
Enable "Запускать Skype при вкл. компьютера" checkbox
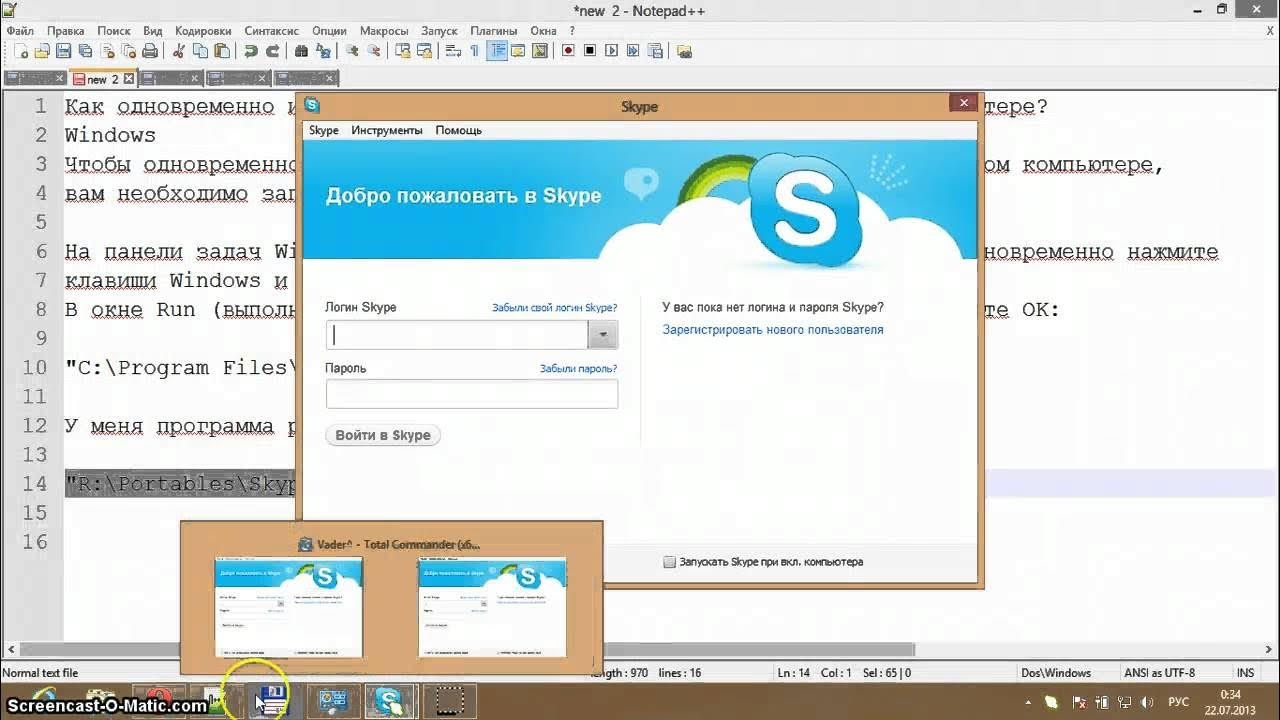coord(670,562)
